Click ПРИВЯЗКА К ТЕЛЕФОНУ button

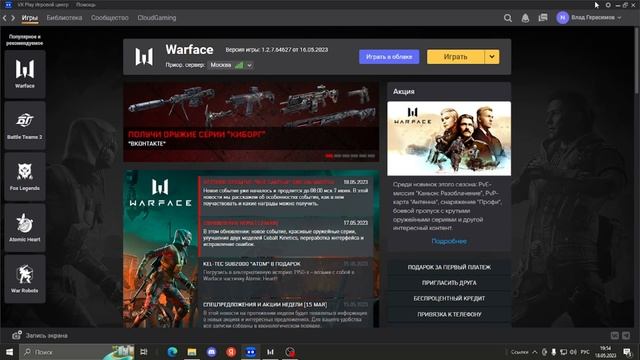pyautogui.click(x=449, y=314)
